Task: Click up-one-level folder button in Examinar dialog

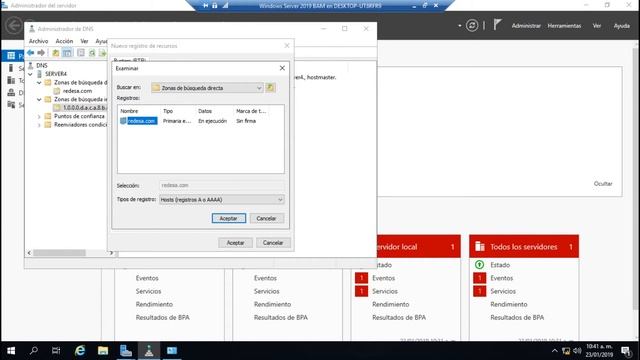Action: pyautogui.click(x=270, y=88)
